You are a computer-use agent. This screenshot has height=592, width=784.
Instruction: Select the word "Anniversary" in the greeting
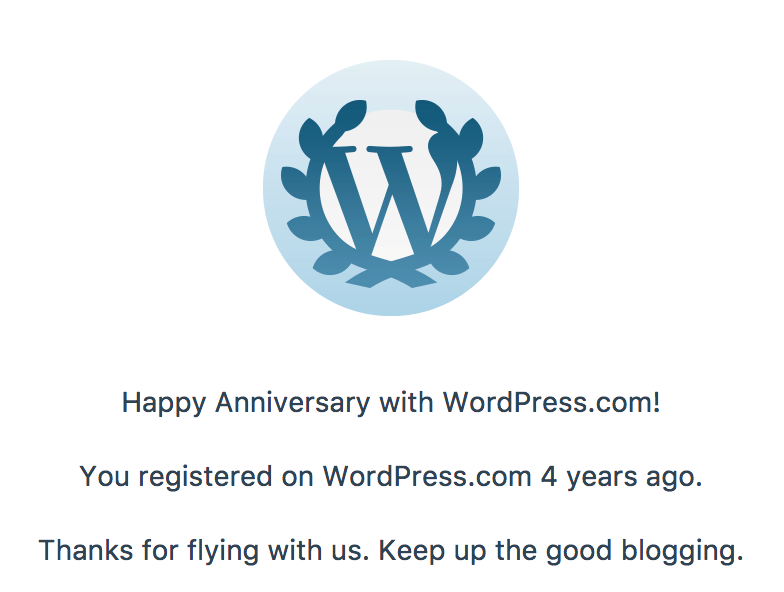tap(293, 403)
